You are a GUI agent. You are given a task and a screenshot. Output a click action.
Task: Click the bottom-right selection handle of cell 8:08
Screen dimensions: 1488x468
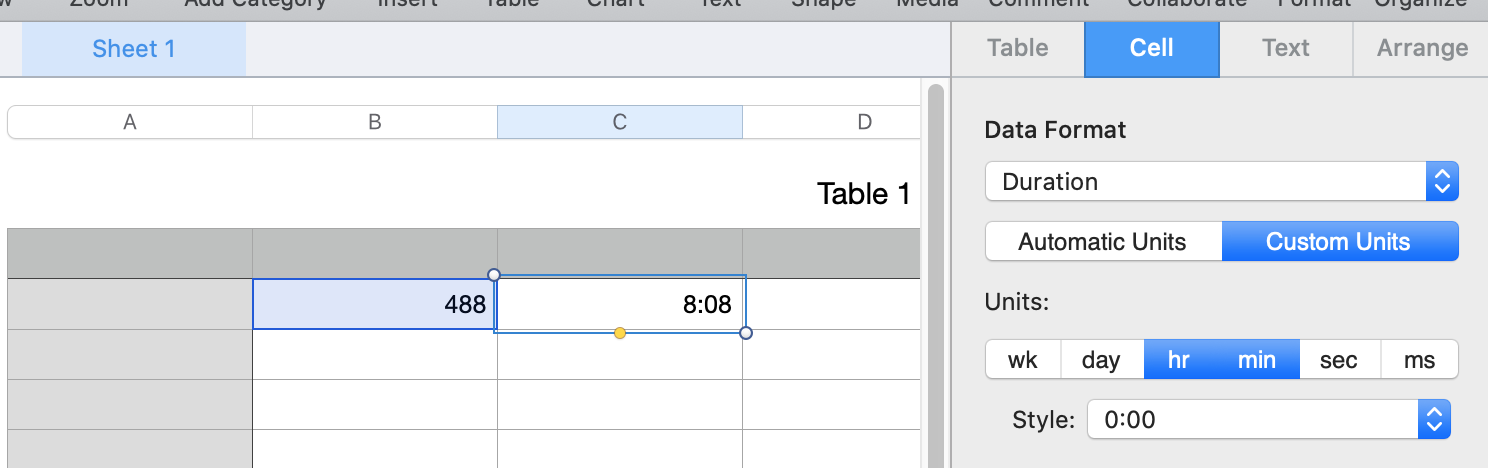746,333
